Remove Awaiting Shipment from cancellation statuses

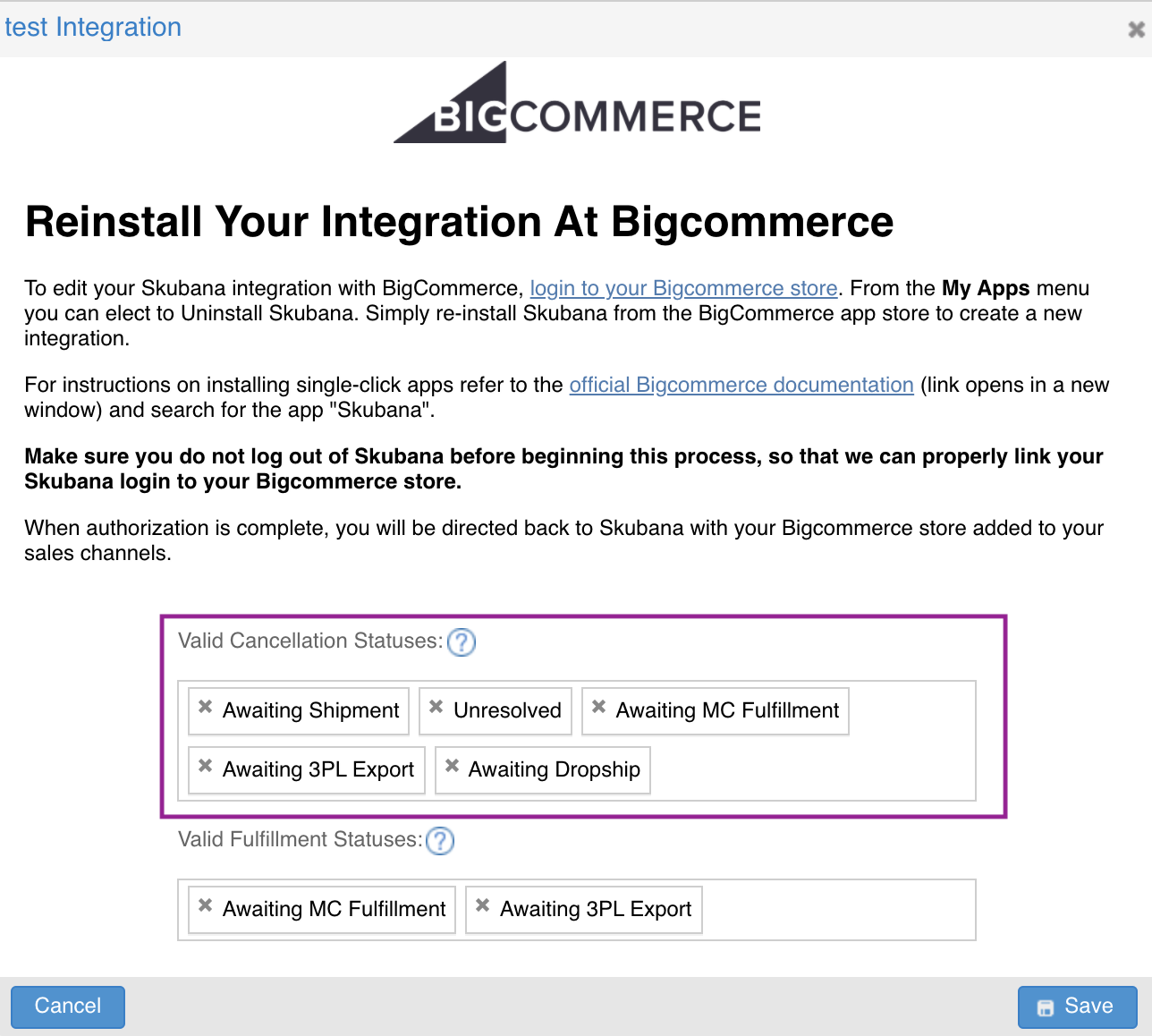[x=205, y=707]
